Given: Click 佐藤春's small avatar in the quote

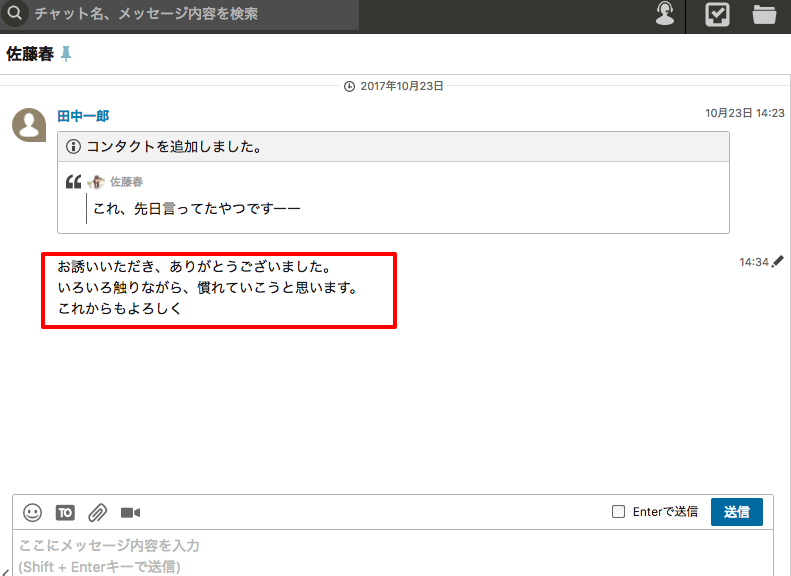Looking at the screenshot, I should pos(96,182).
